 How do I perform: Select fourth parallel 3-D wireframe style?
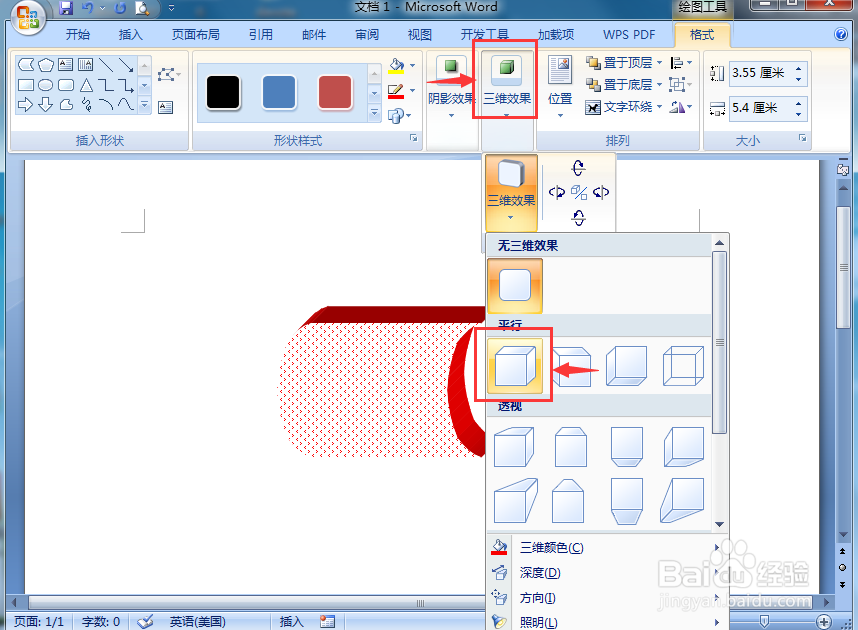tap(683, 366)
